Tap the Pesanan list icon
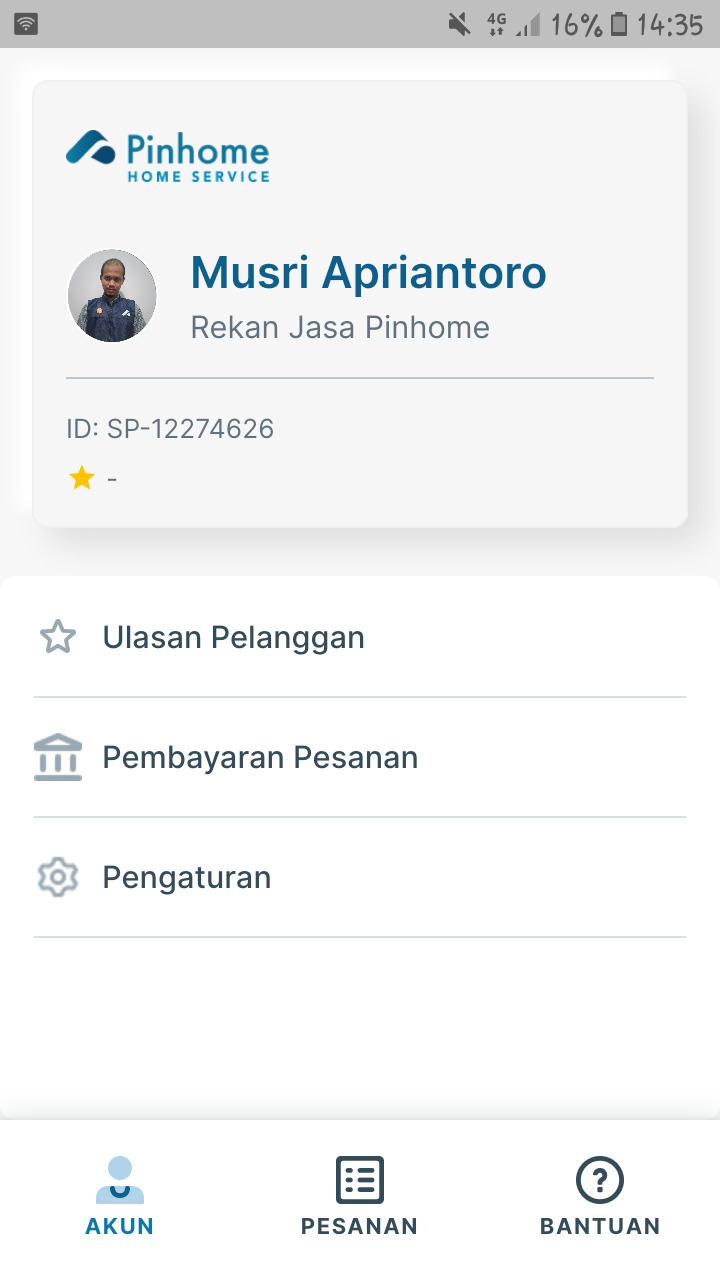 pyautogui.click(x=359, y=1180)
